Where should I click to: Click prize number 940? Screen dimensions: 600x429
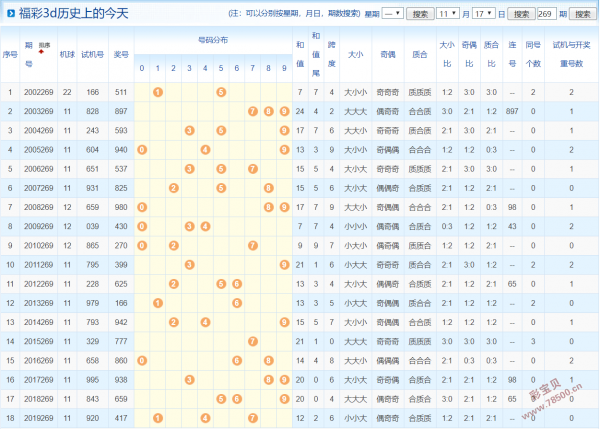[121, 150]
